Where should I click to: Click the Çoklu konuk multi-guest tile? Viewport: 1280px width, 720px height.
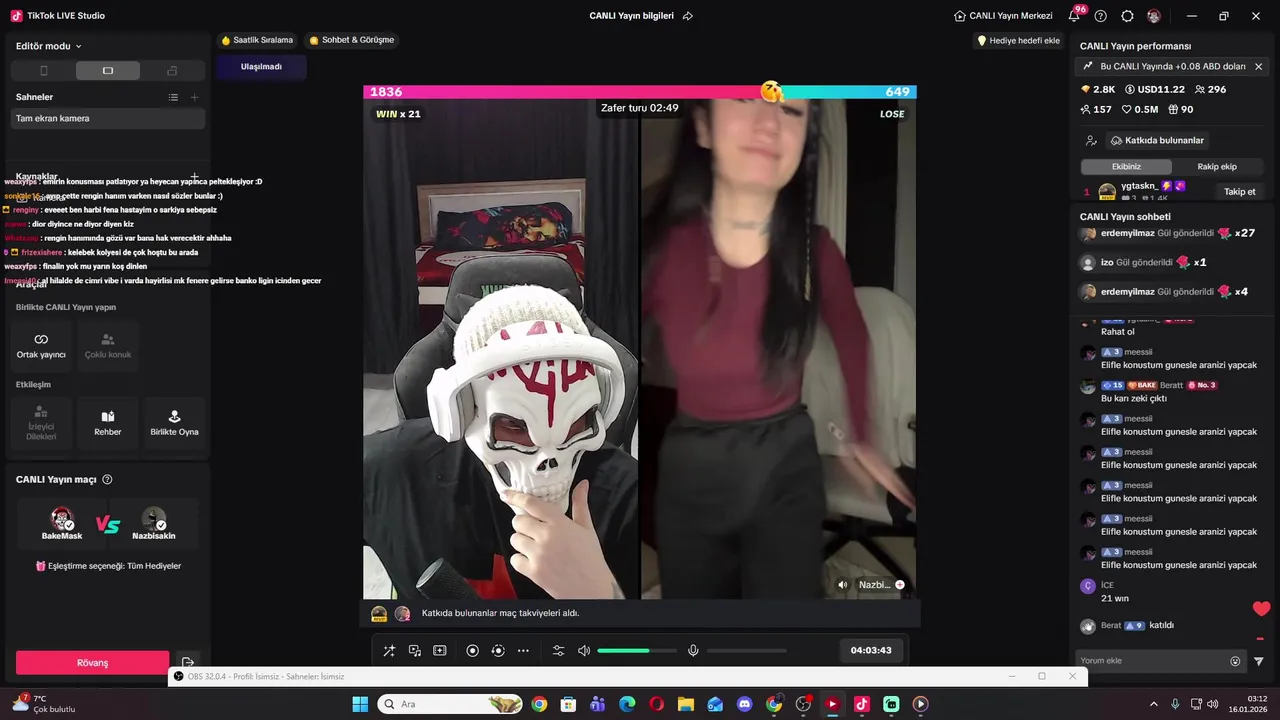[x=108, y=346]
